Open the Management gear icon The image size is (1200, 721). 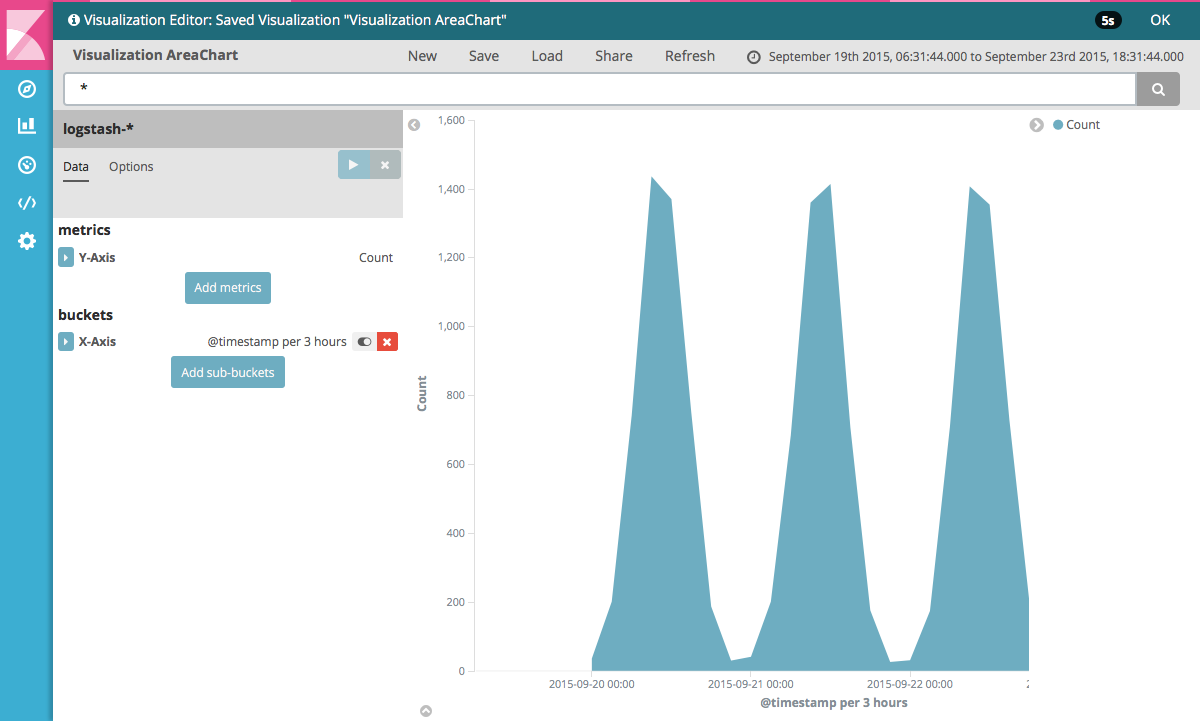[27, 241]
